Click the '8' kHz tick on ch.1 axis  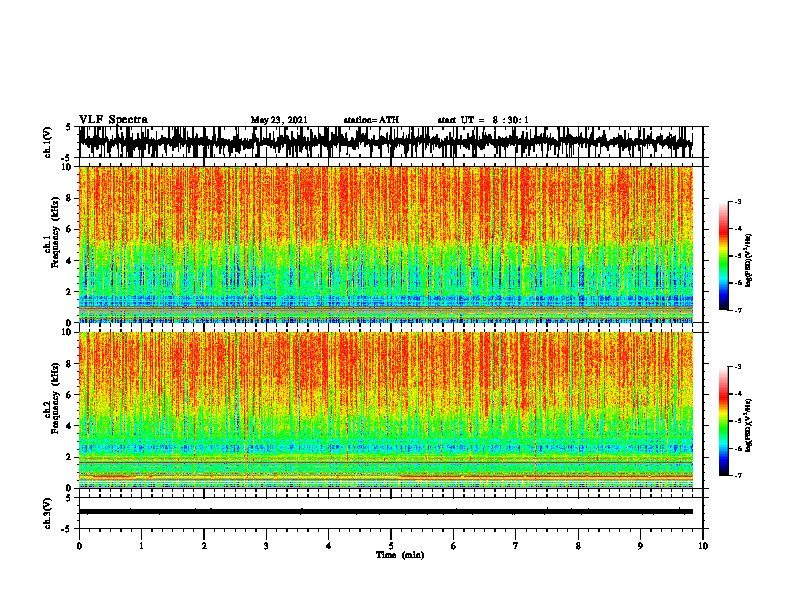pos(69,198)
